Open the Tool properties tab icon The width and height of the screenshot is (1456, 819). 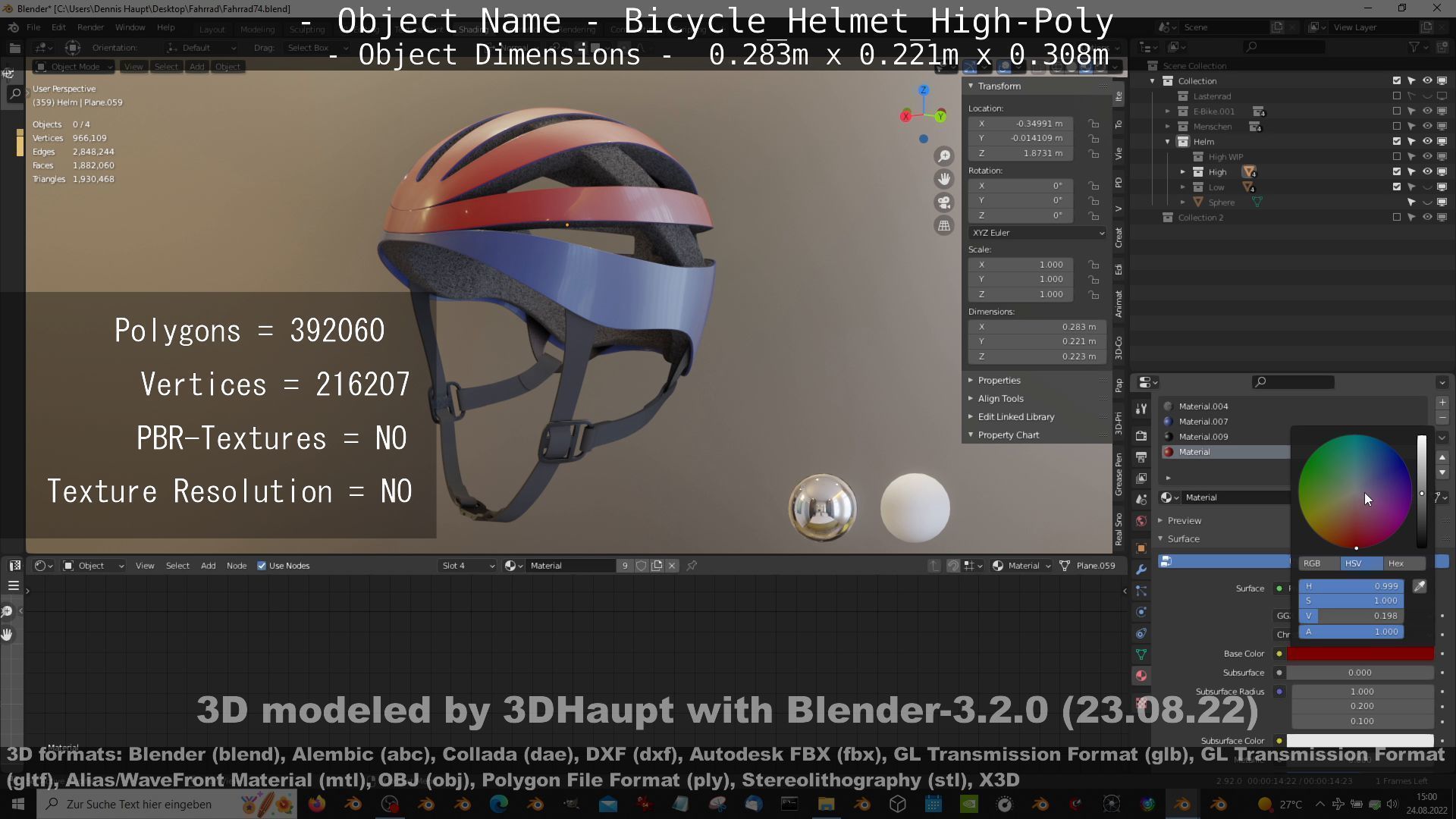1141,409
